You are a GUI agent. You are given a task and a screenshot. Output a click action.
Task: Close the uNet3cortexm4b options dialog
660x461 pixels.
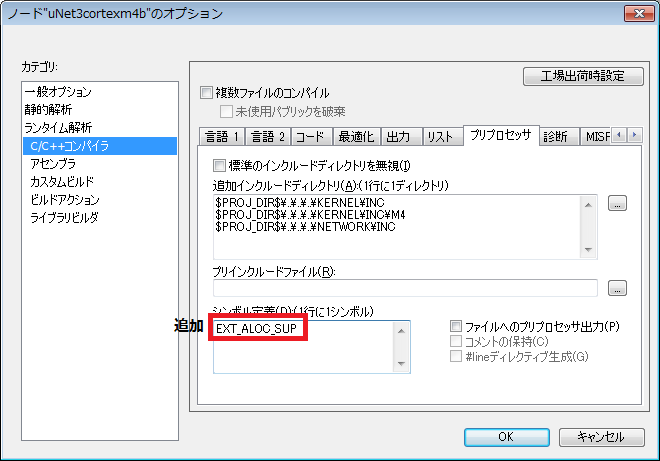click(634, 14)
